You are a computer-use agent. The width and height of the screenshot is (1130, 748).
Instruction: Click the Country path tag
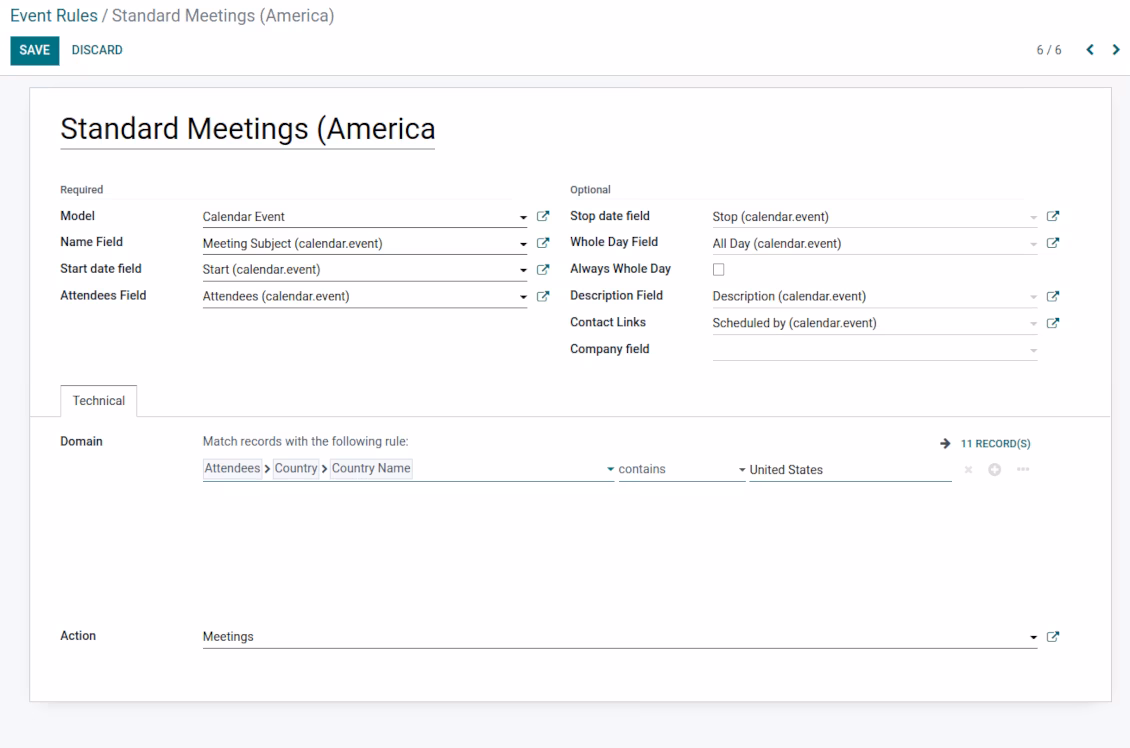click(x=295, y=468)
